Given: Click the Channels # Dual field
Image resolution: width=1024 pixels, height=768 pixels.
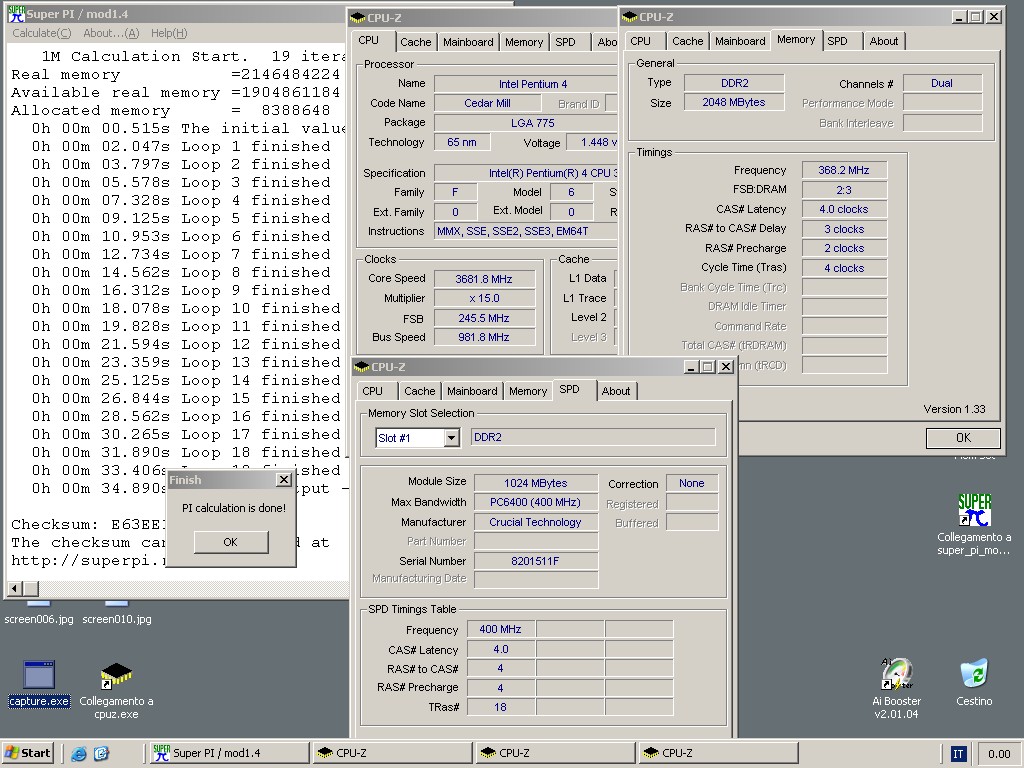Looking at the screenshot, I should click(942, 84).
